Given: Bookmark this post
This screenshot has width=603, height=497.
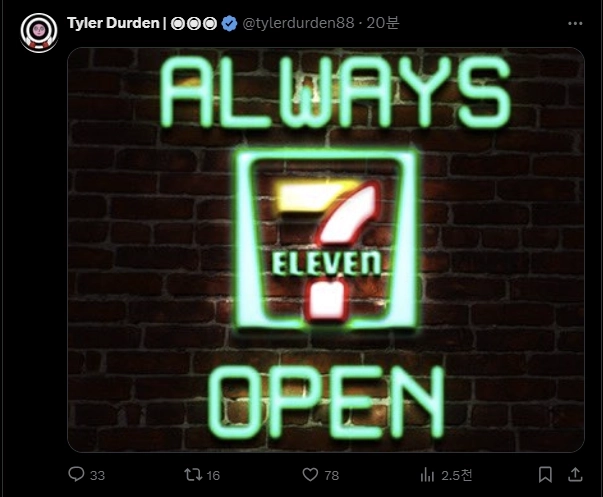Looking at the screenshot, I should point(545,475).
